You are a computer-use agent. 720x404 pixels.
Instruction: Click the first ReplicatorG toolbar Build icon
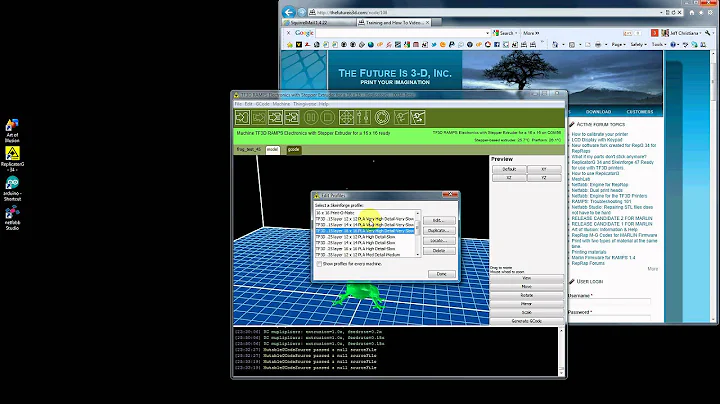[242, 118]
